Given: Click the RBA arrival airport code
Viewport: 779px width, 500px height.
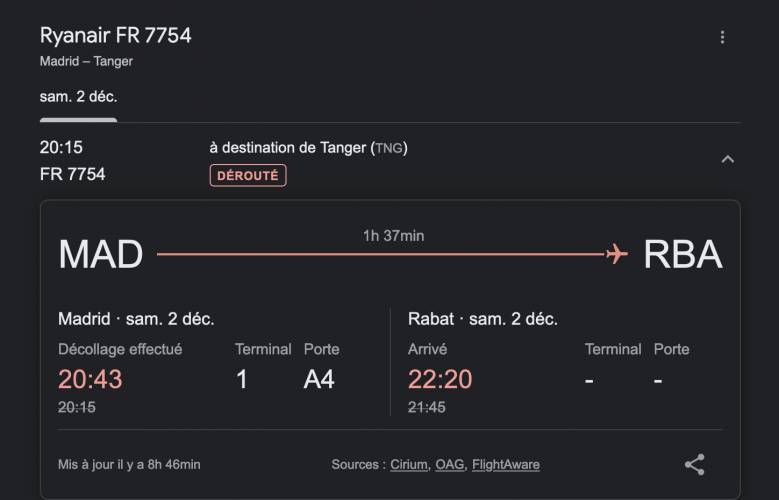Looking at the screenshot, I should (683, 254).
